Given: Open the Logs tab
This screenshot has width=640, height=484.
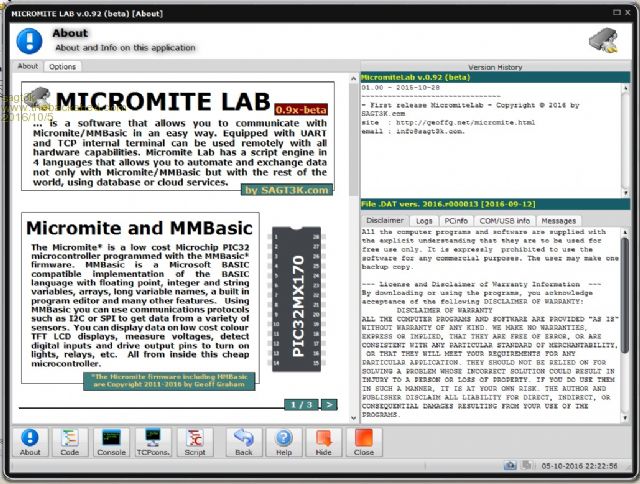Looking at the screenshot, I should tap(424, 220).
